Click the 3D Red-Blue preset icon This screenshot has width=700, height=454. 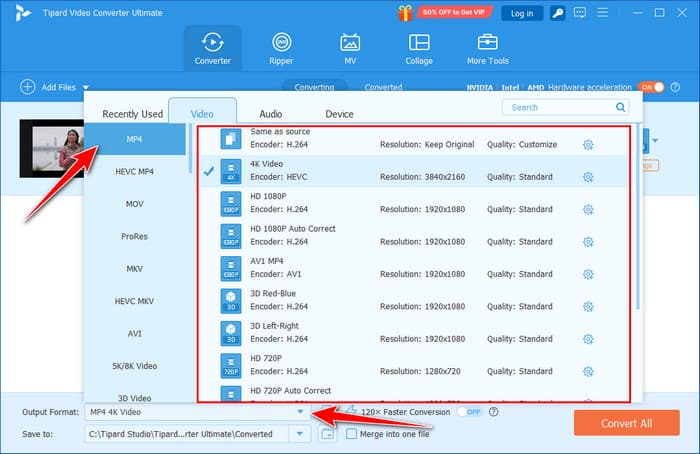231,301
